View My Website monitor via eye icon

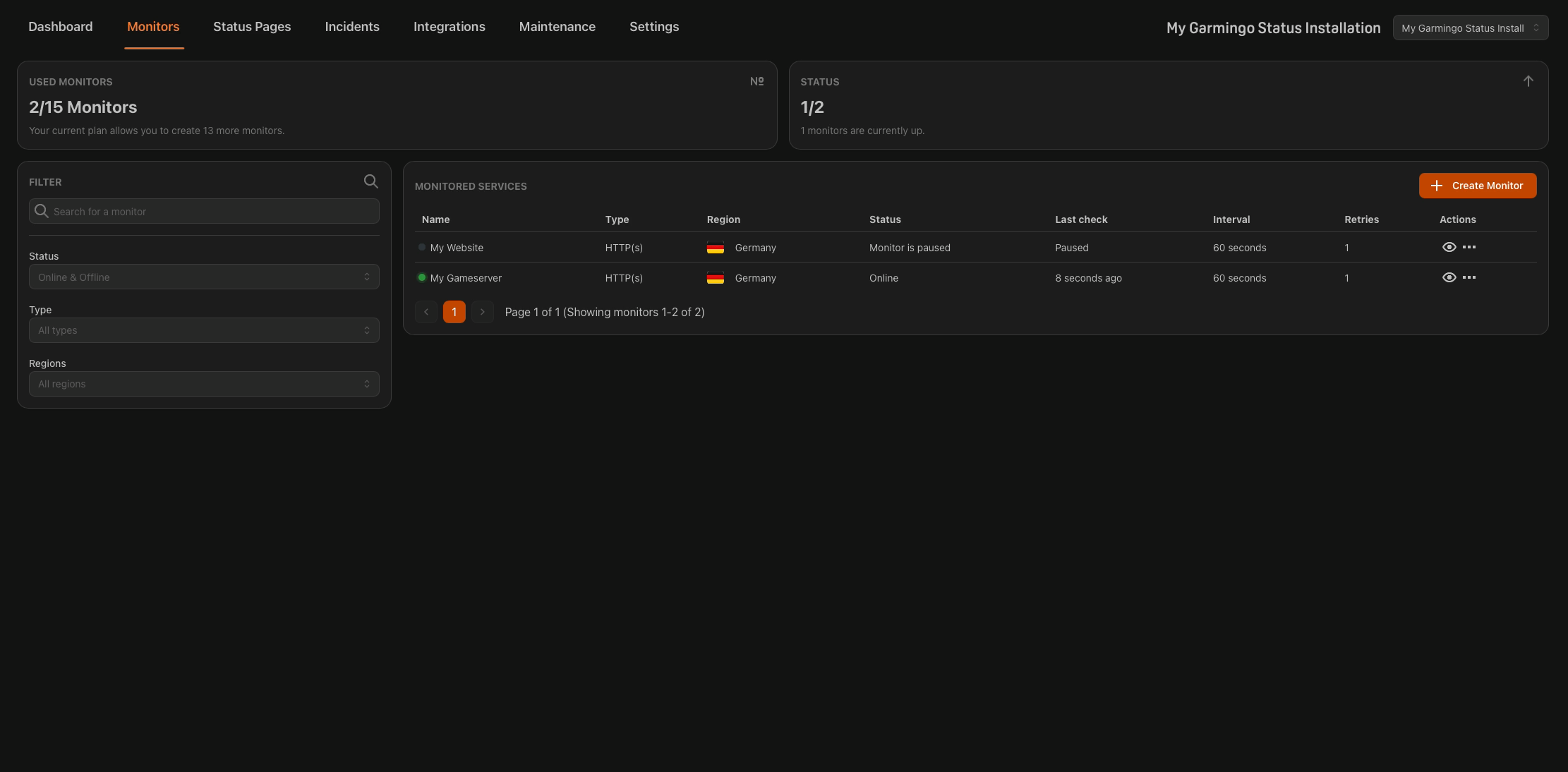click(x=1449, y=247)
